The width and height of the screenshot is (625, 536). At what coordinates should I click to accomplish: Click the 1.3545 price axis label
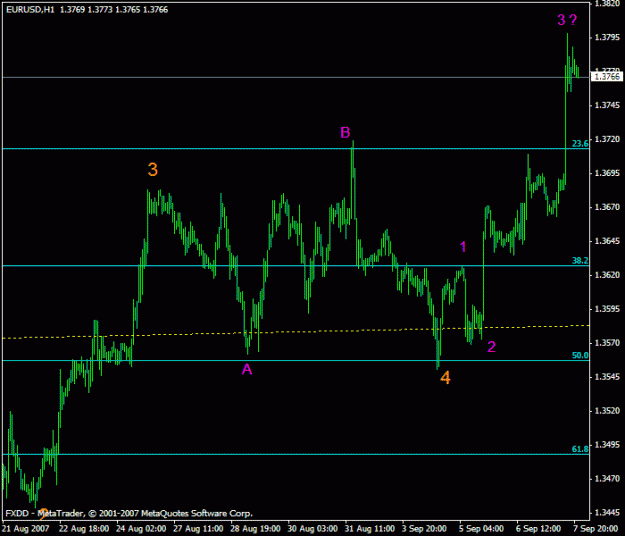[x=607, y=377]
